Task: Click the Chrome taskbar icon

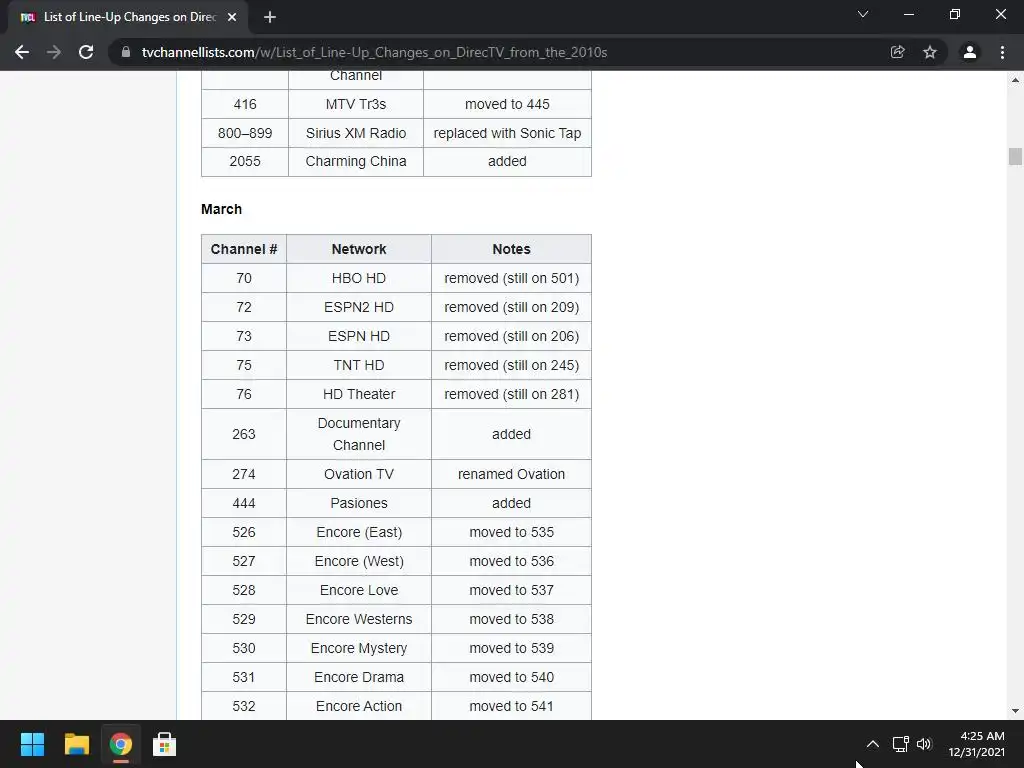Action: coord(121,744)
